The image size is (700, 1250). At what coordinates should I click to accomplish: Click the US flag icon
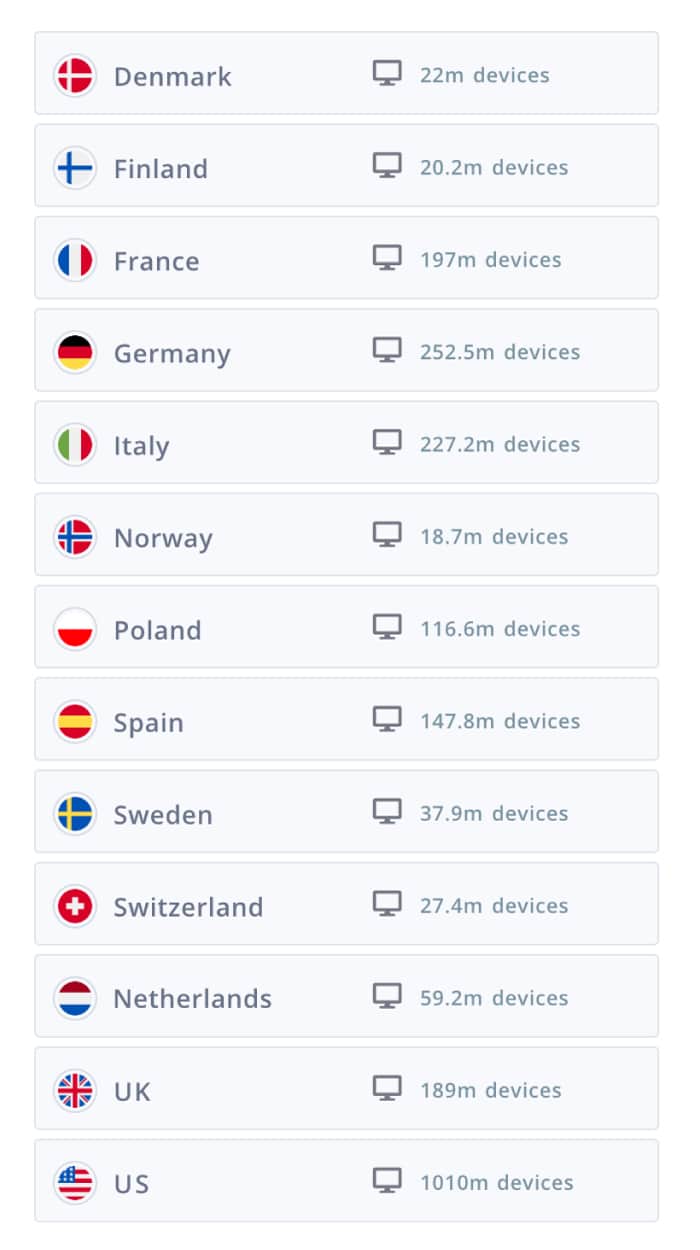pos(75,1183)
